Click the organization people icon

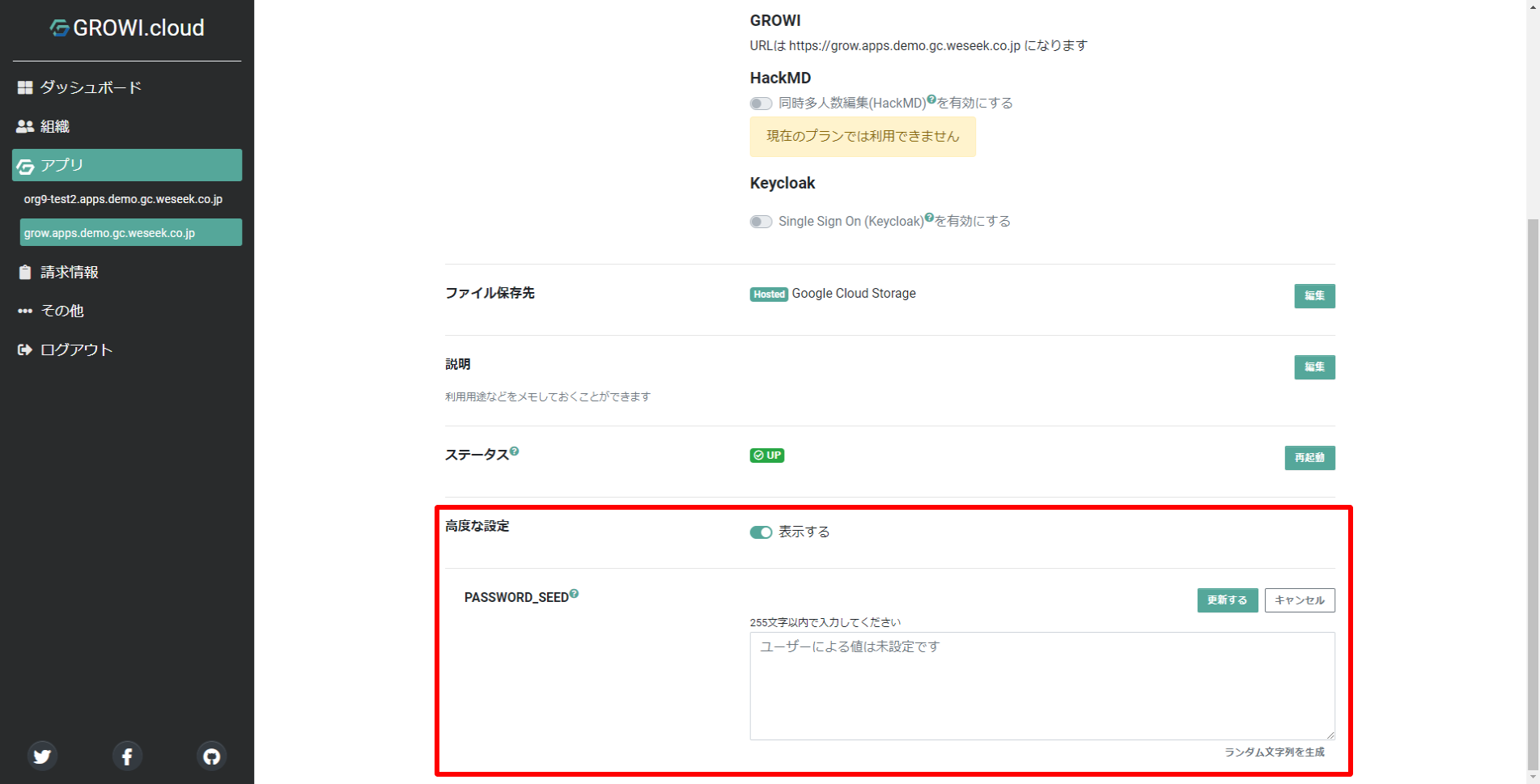point(25,126)
